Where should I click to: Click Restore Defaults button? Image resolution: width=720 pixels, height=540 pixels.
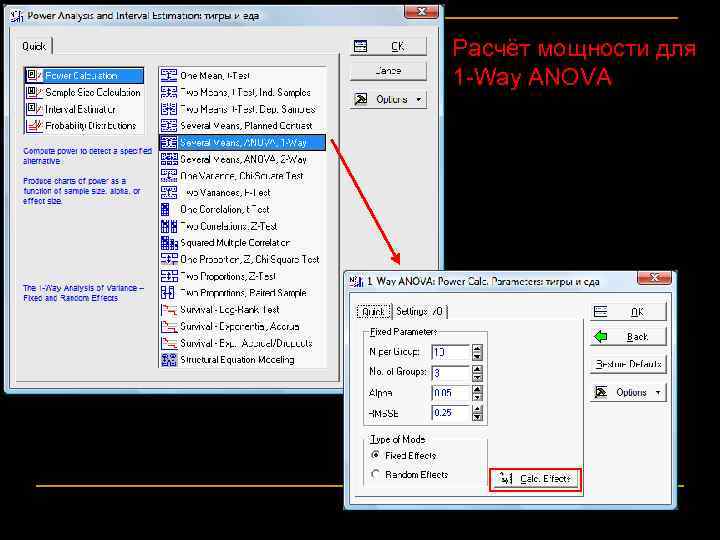click(628, 364)
